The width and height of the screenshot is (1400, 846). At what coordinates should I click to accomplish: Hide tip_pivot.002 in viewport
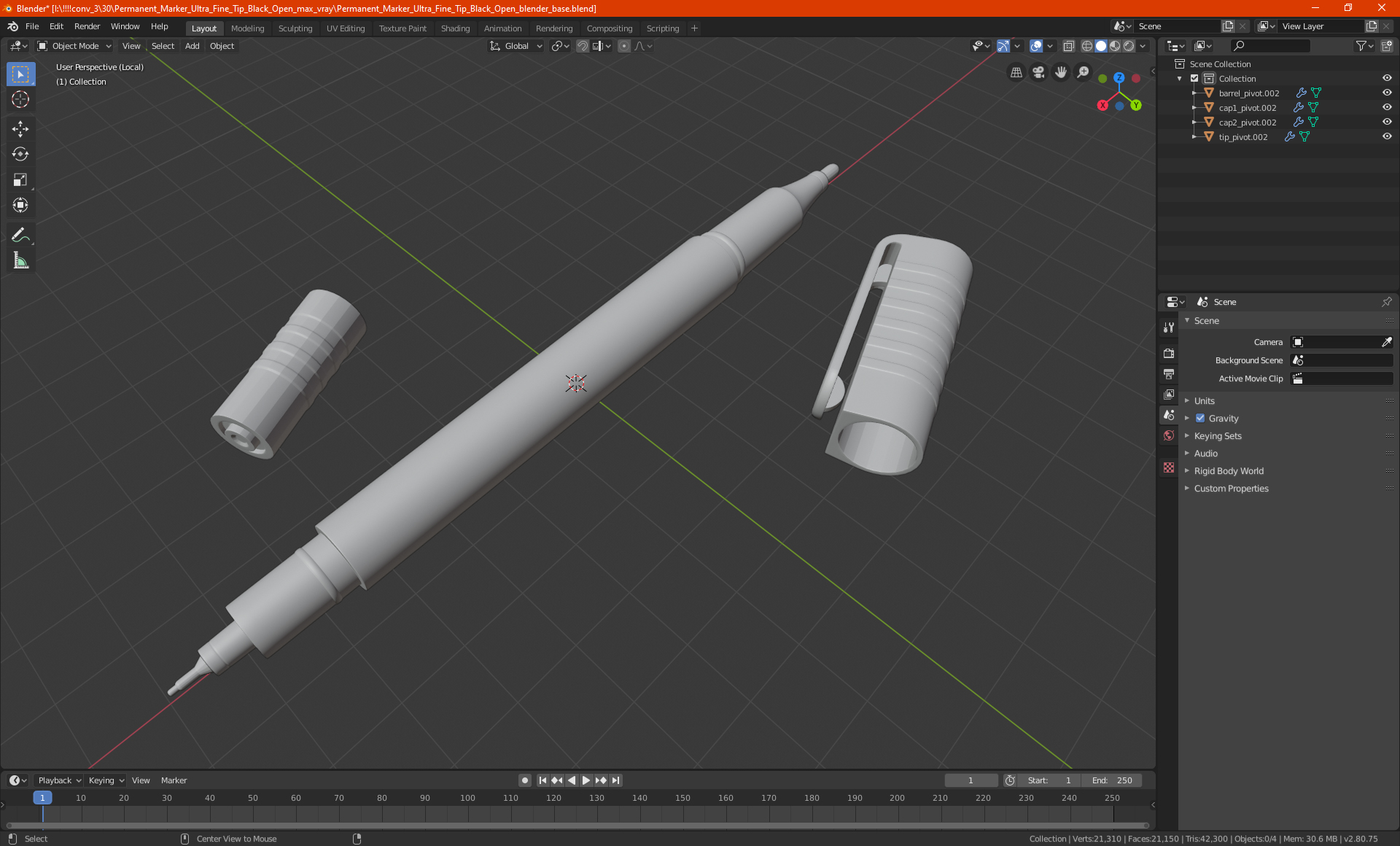tap(1387, 137)
